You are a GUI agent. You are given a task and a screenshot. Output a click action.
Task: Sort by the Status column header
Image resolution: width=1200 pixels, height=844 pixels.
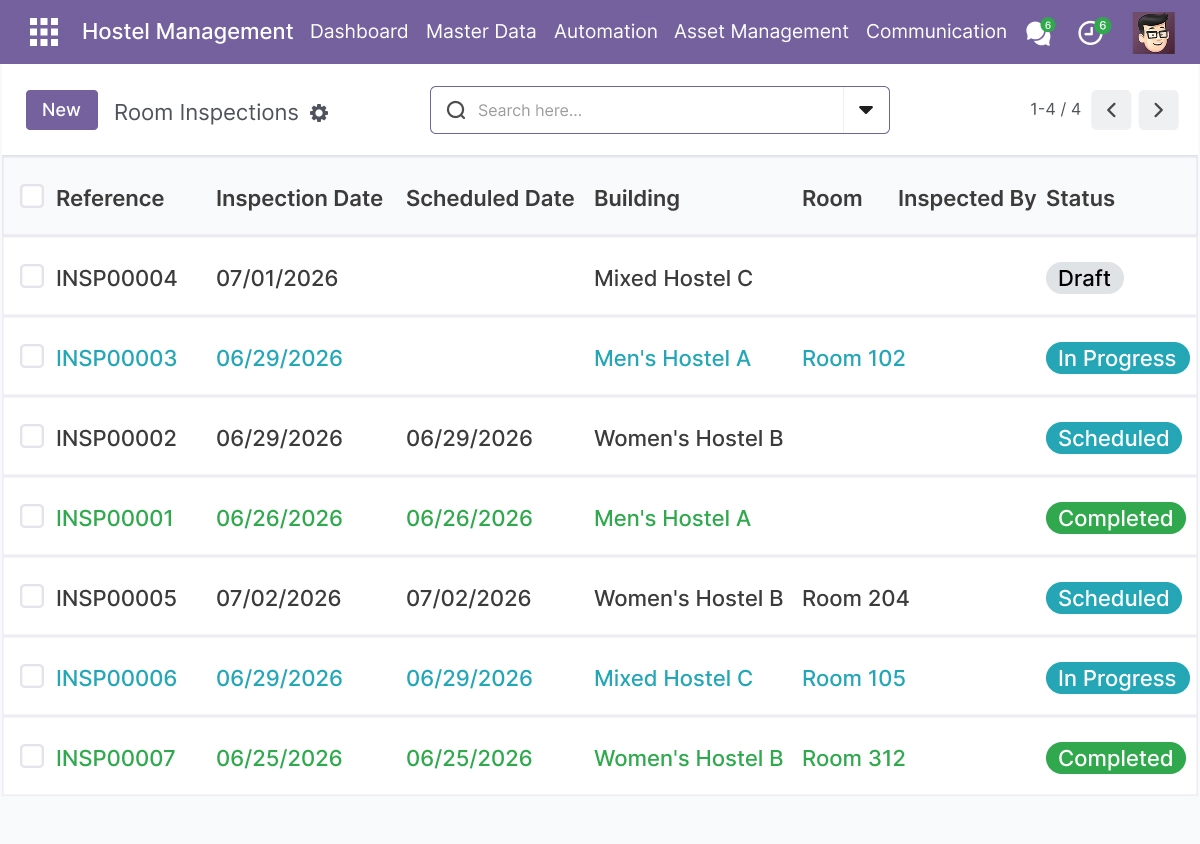click(x=1080, y=198)
